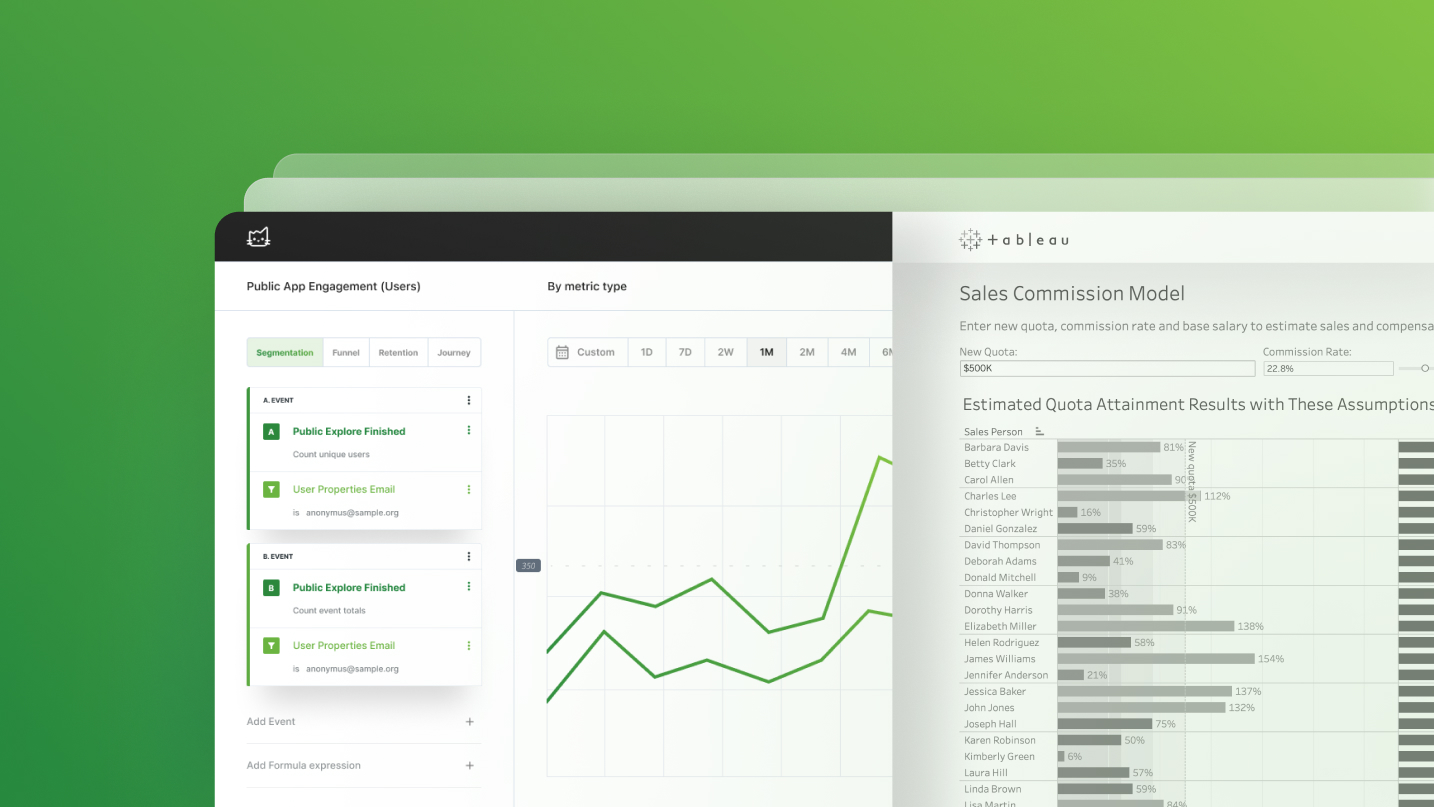
Task: Open options for first Public Explore Finished
Action: (468, 431)
